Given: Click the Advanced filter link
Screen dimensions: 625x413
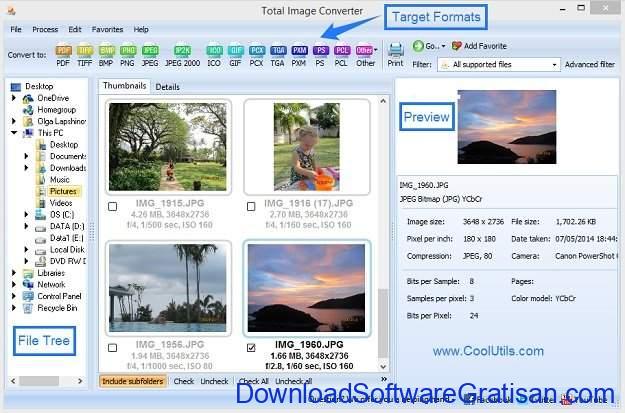Looking at the screenshot, I should pos(590,65).
